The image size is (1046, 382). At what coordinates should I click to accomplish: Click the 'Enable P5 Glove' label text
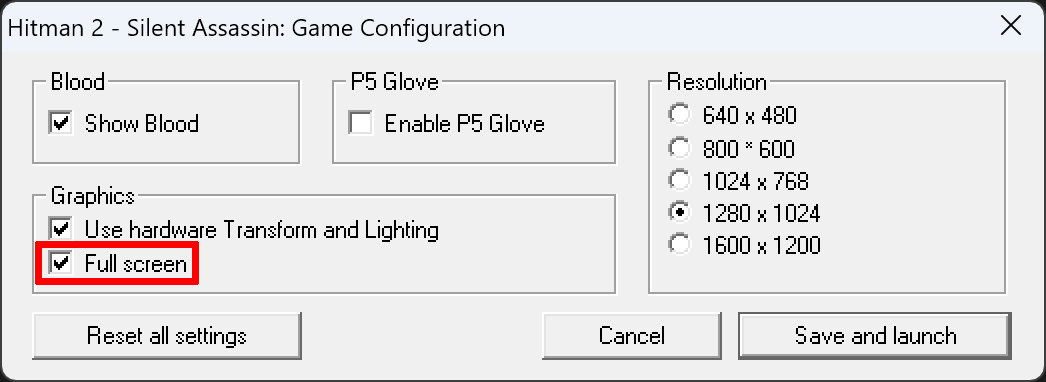(x=465, y=124)
